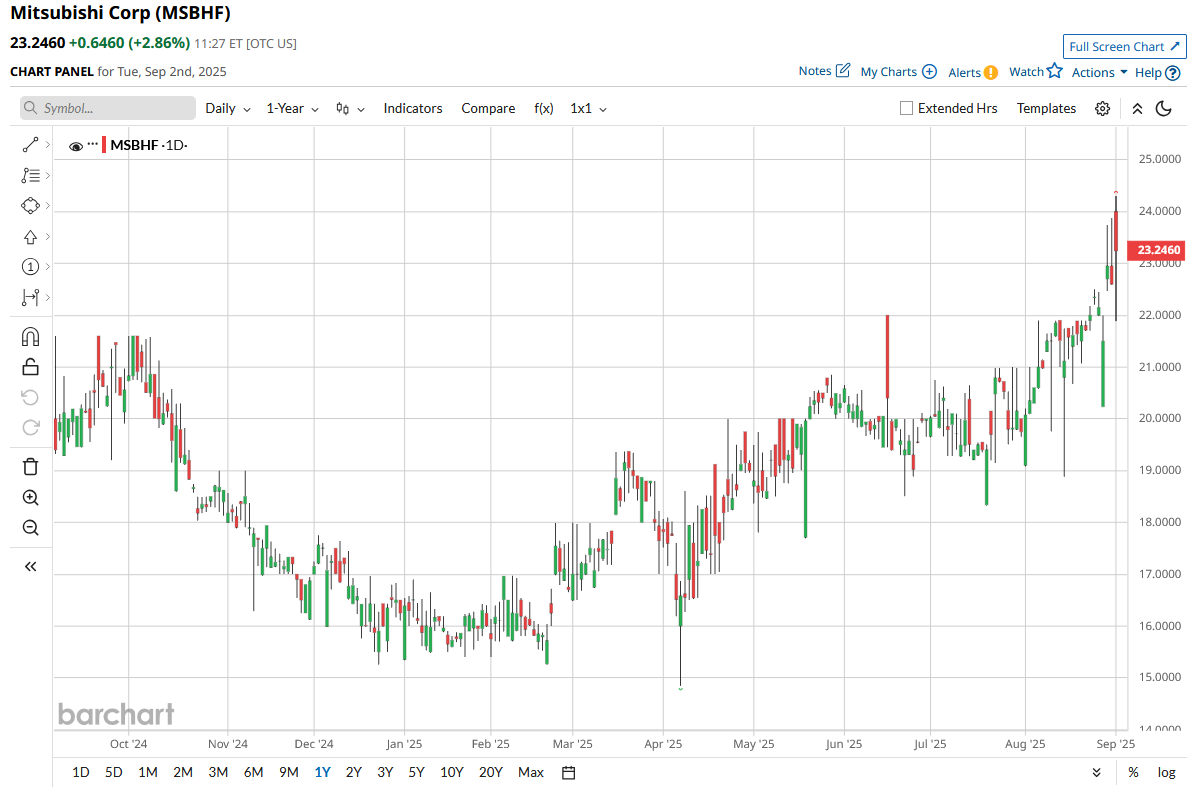Open the date range calendar icon
The image size is (1202, 799).
[569, 772]
